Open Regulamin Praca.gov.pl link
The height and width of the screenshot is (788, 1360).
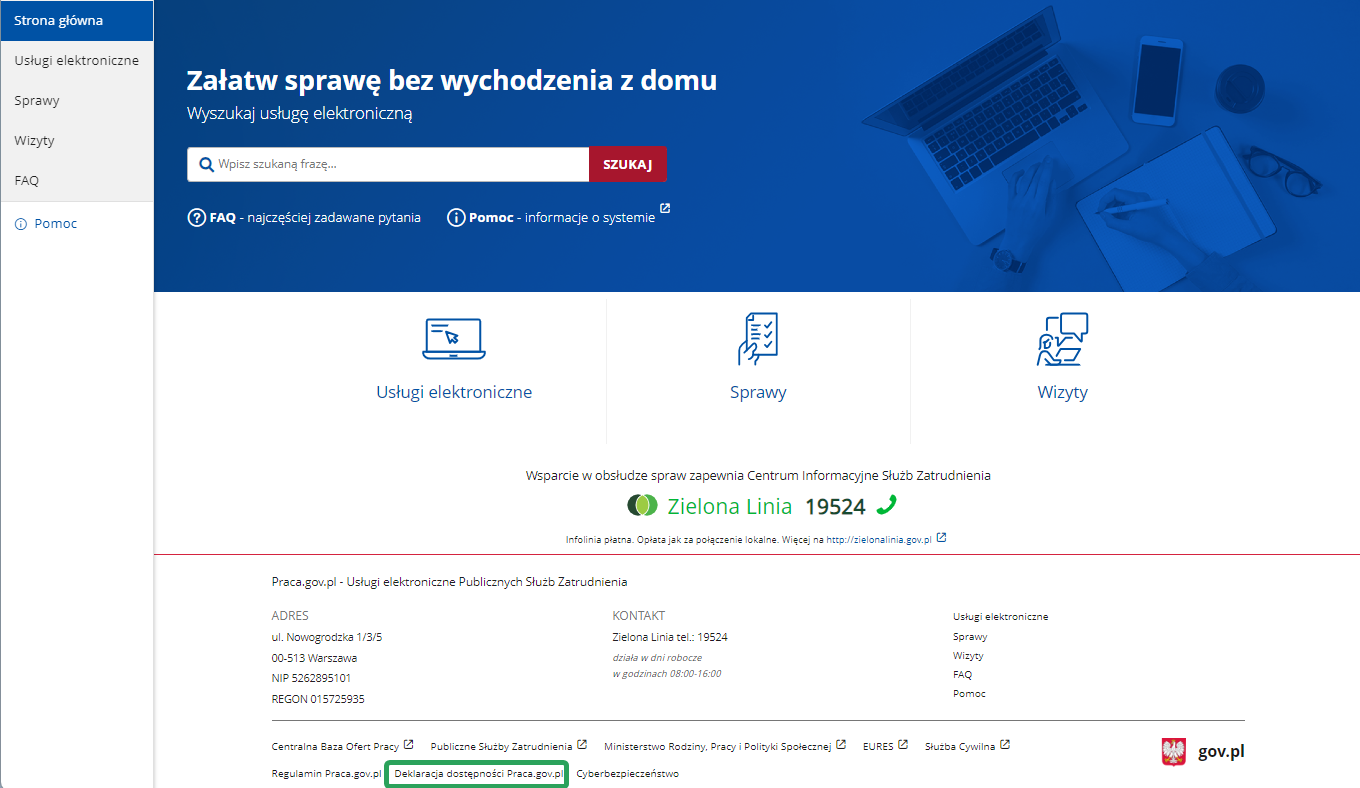[326, 774]
